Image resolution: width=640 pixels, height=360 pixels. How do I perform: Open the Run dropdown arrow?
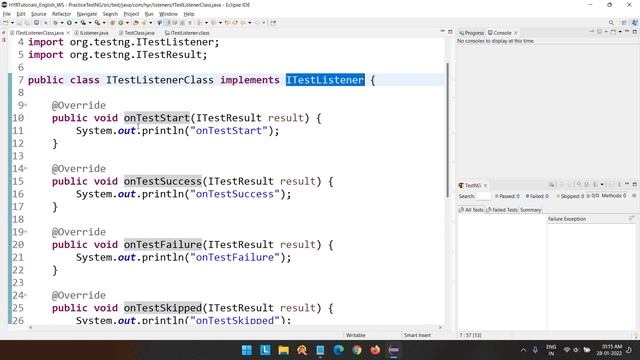pyautogui.click(x=76, y=23)
